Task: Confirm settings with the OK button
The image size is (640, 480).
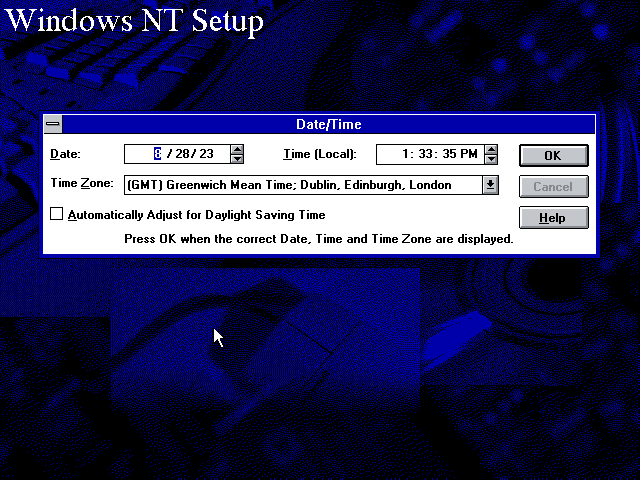Action: click(553, 156)
